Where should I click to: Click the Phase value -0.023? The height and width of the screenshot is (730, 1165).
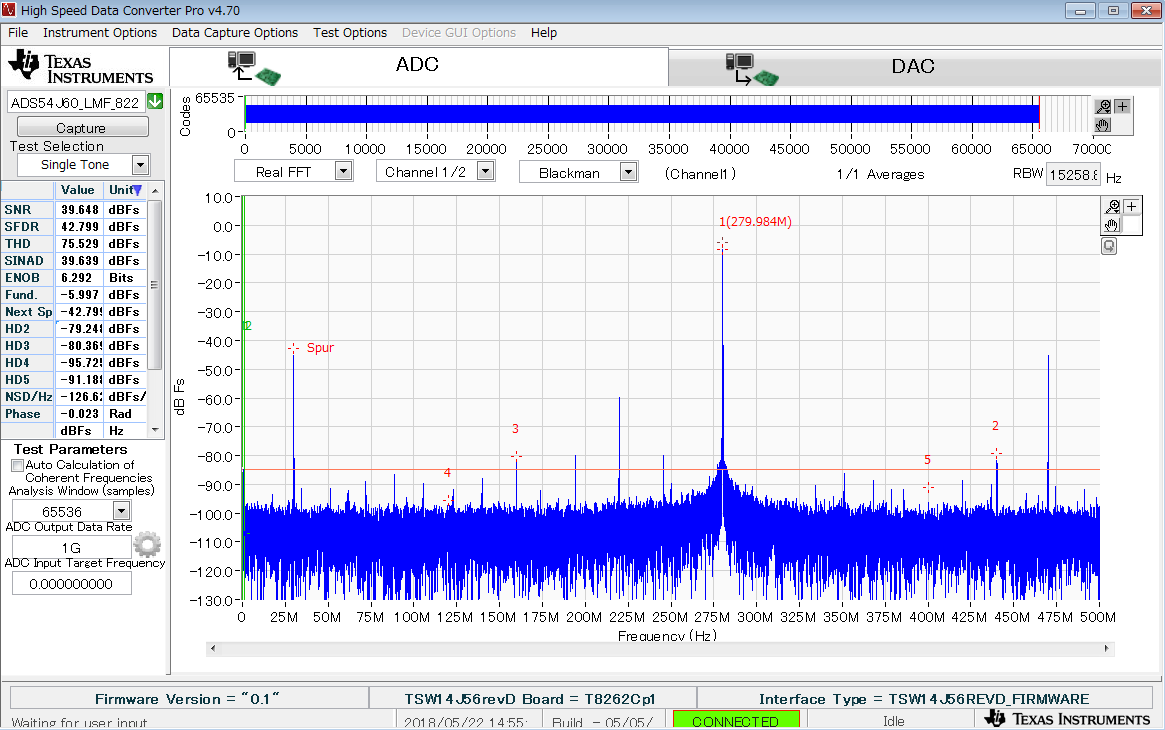point(80,414)
